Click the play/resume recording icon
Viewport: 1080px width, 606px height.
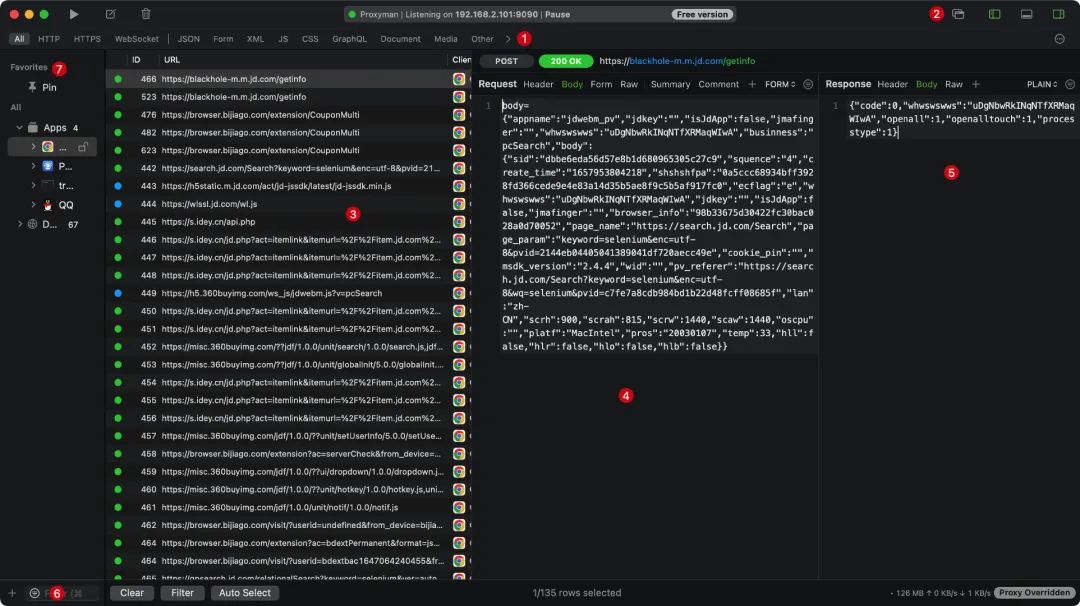[74, 14]
